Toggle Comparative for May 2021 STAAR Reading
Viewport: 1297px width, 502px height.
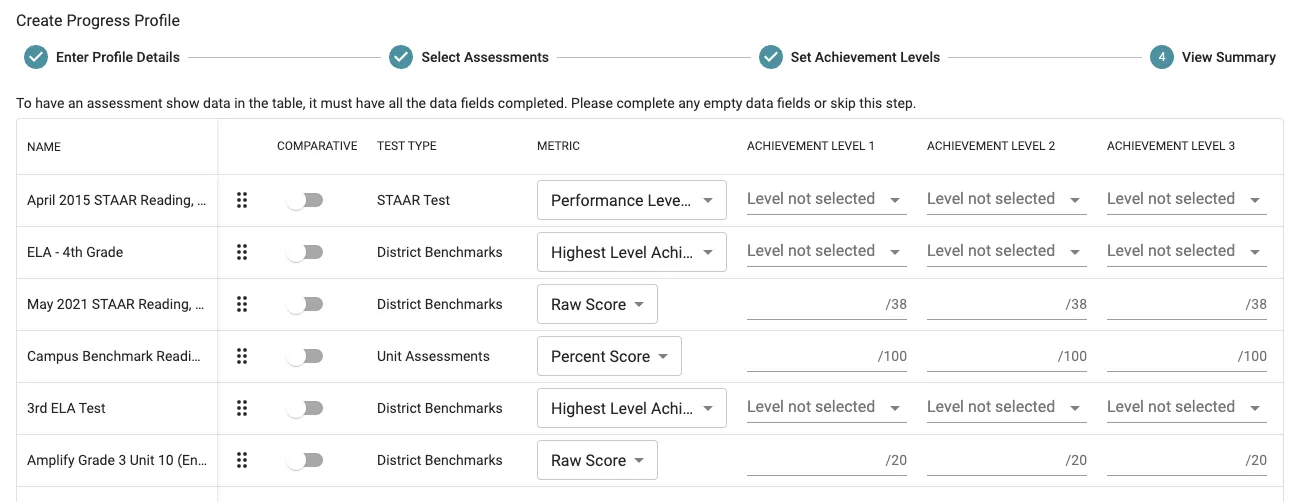pyautogui.click(x=305, y=304)
